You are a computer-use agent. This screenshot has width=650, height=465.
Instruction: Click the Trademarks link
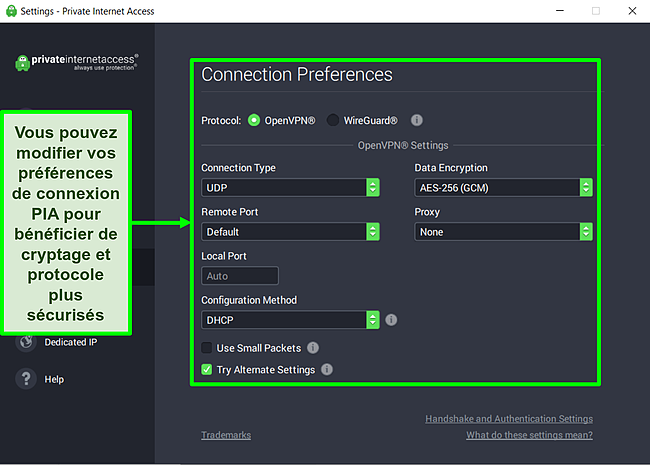pos(226,435)
